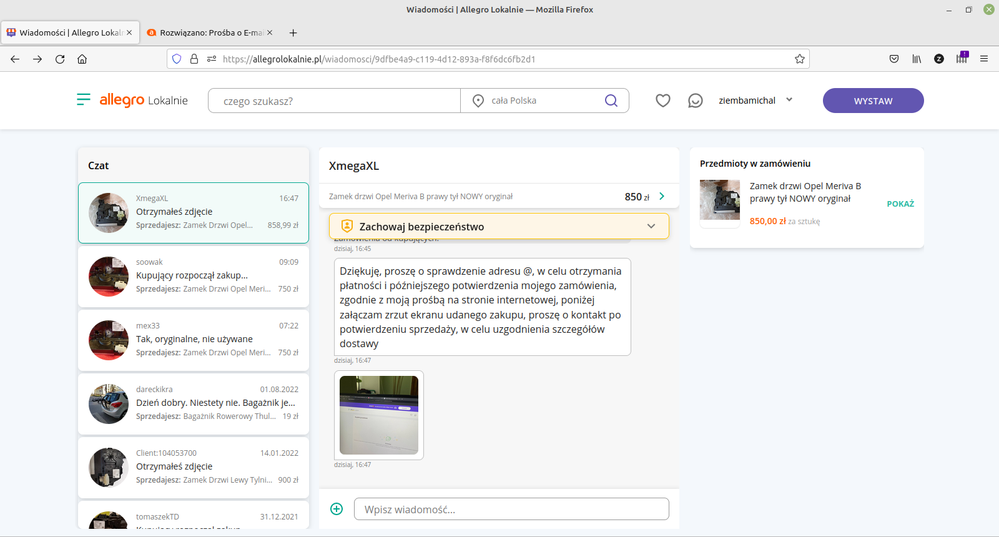Click ordered item thumbnail in Przedmioty w zamówieniu

tap(720, 200)
